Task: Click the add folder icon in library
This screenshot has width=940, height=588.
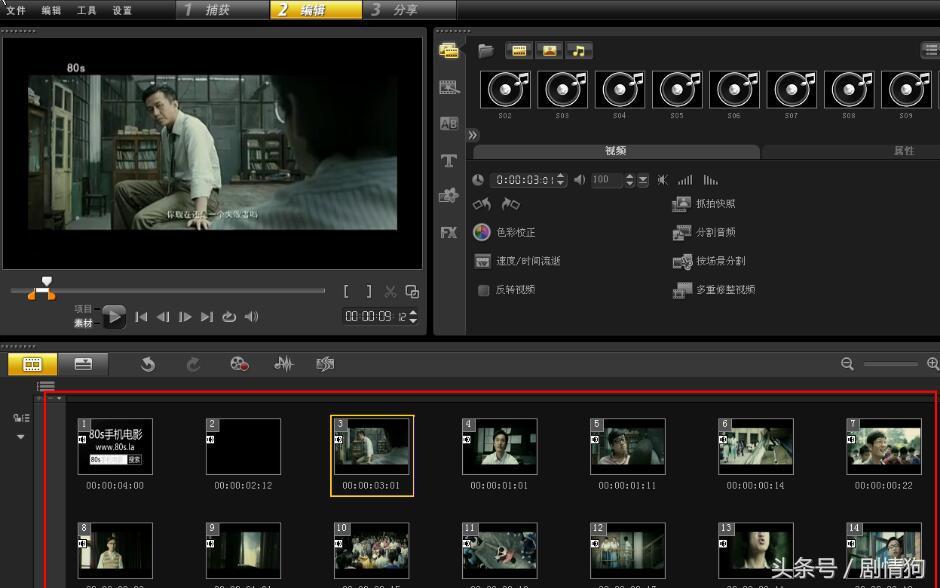Action: 486,51
